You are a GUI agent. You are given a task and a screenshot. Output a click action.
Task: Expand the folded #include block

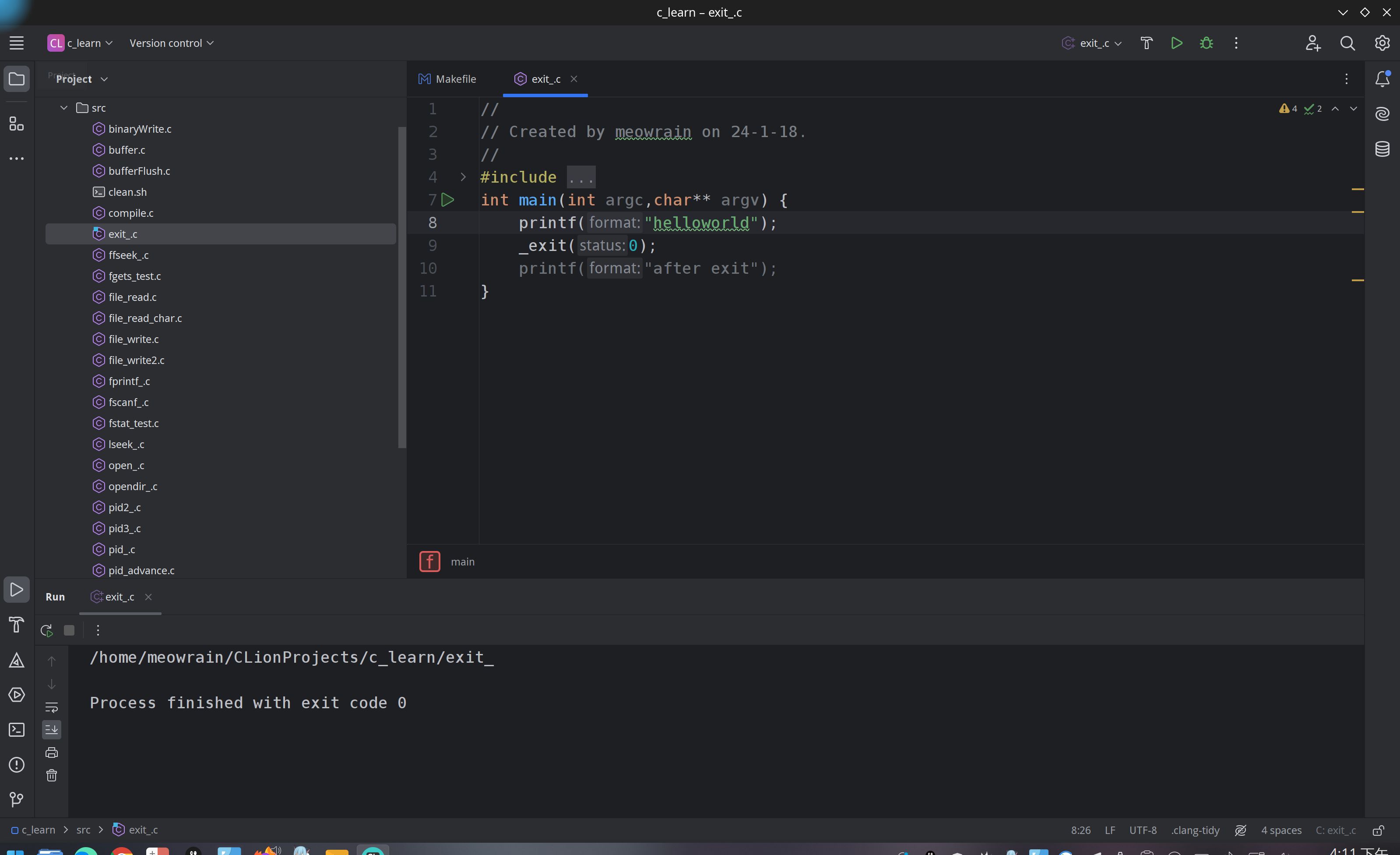tap(463, 177)
